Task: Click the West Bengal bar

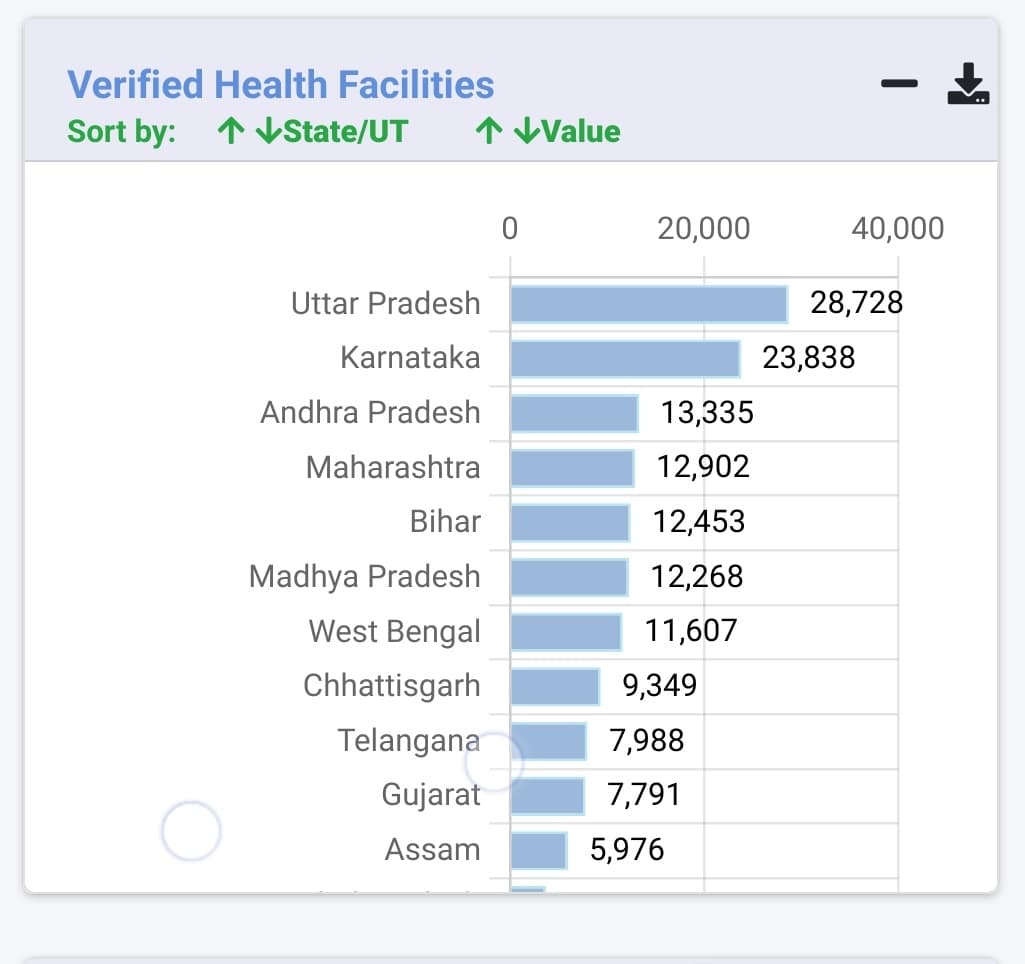Action: click(566, 631)
